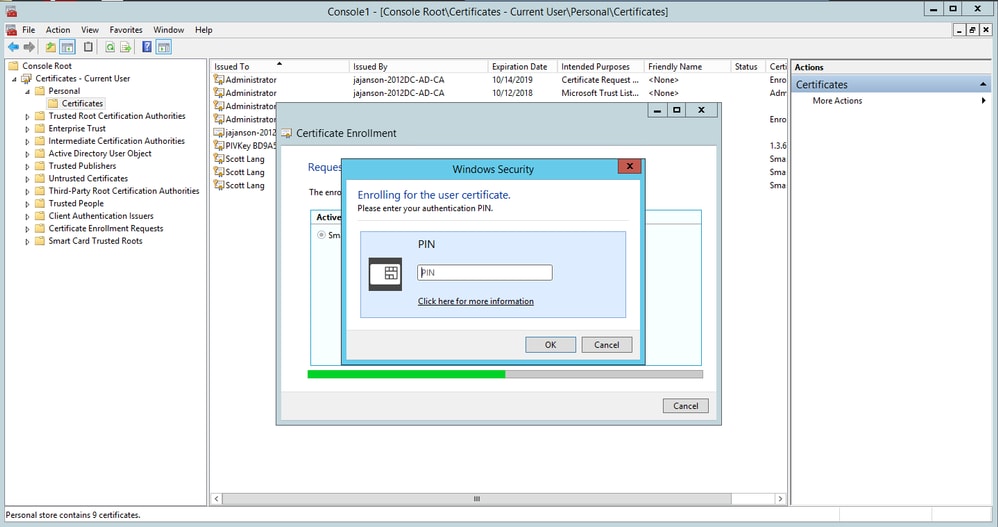Expand the Trusted Publishers node
The image size is (998, 527).
pyautogui.click(x=27, y=166)
